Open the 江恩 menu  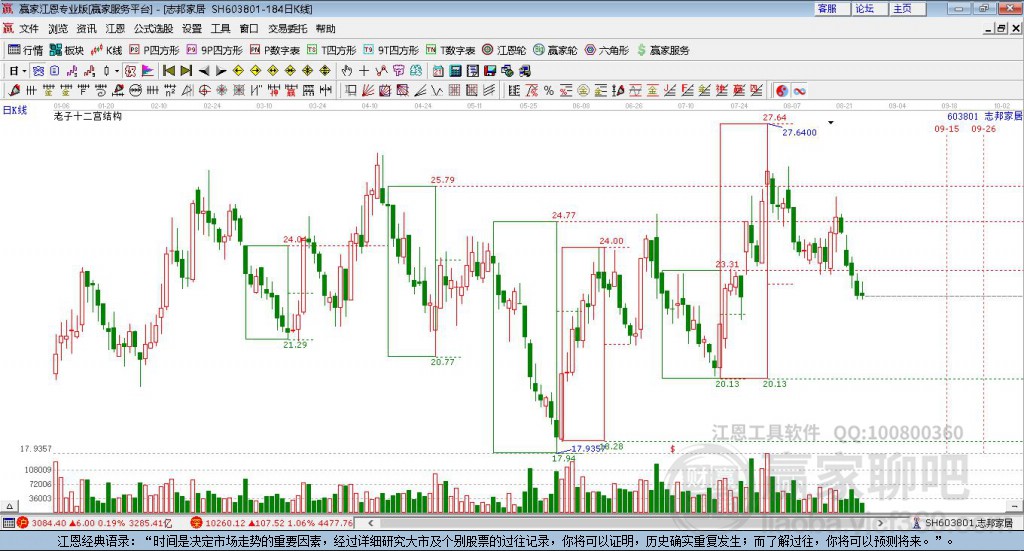tap(115, 29)
